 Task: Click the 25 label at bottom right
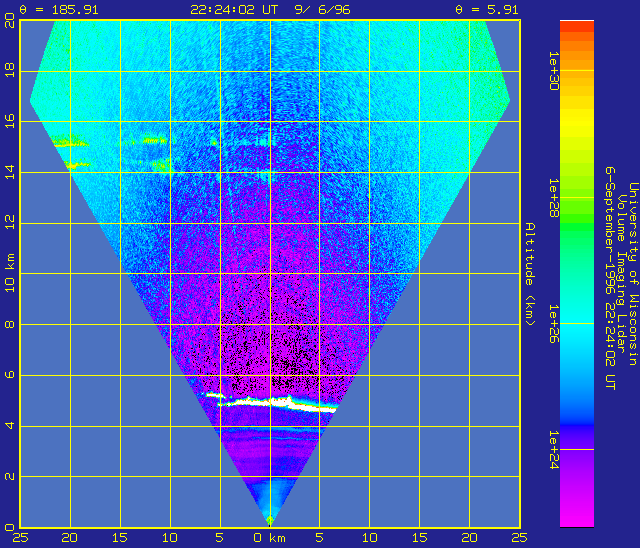coord(519,538)
